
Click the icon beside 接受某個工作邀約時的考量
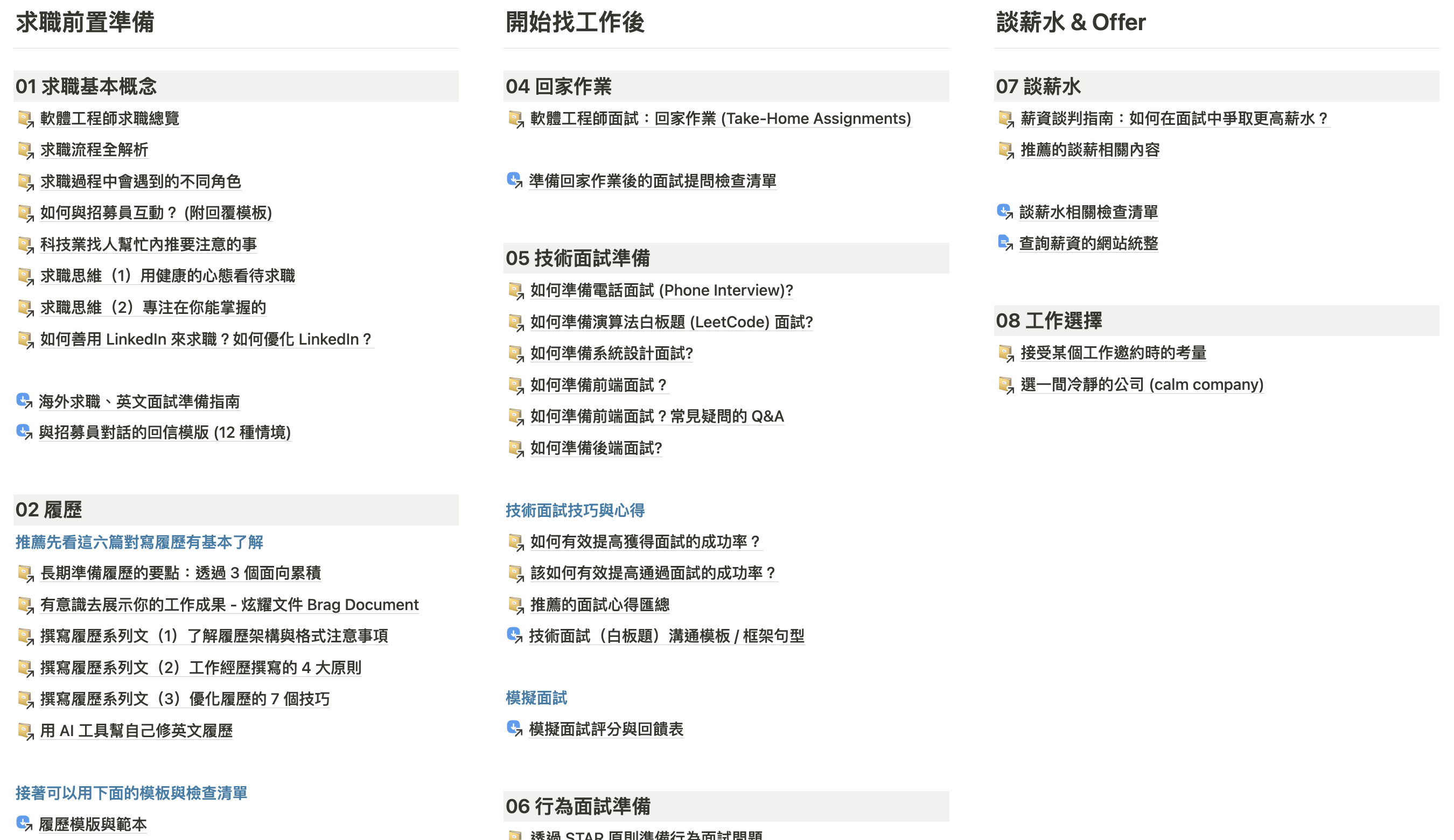click(1006, 353)
